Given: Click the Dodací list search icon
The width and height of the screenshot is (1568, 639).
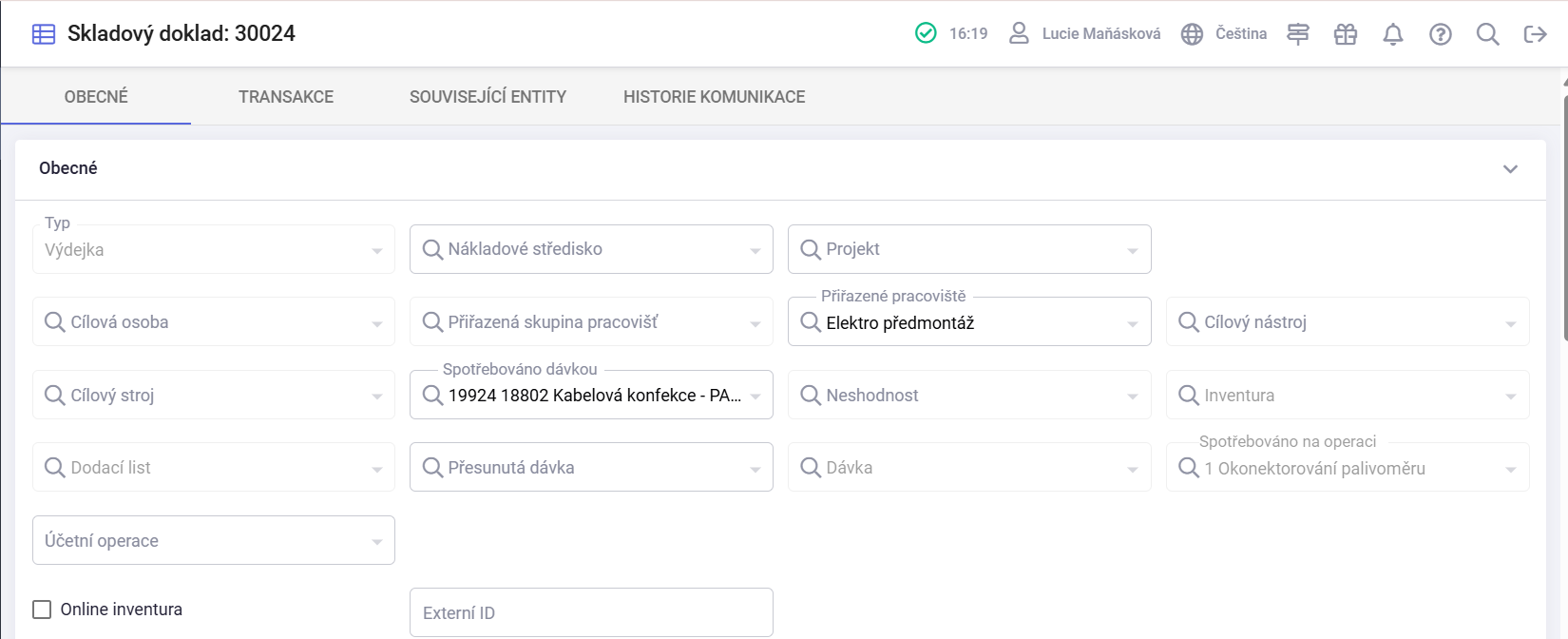Looking at the screenshot, I should [x=55, y=468].
